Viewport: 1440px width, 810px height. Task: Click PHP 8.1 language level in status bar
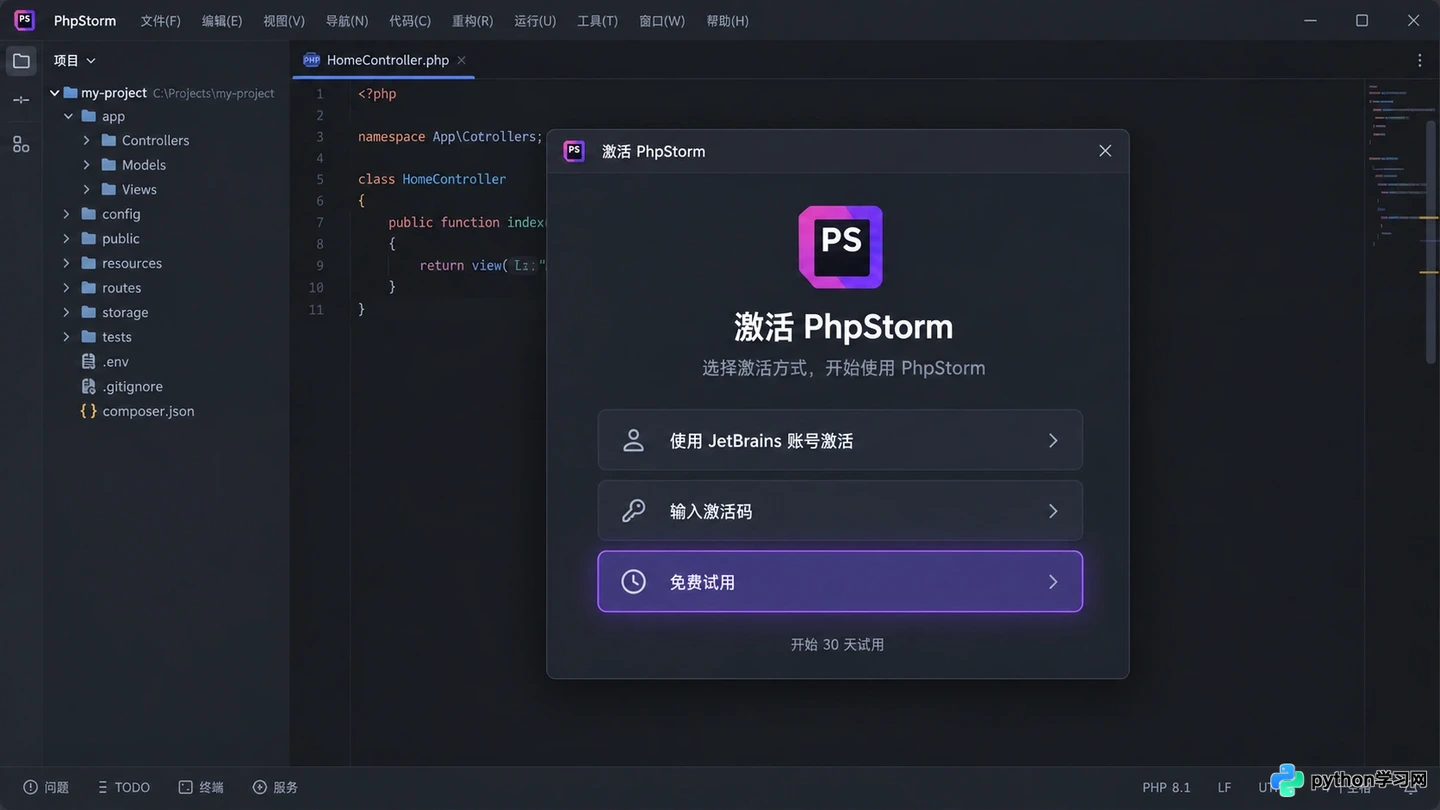(1166, 787)
